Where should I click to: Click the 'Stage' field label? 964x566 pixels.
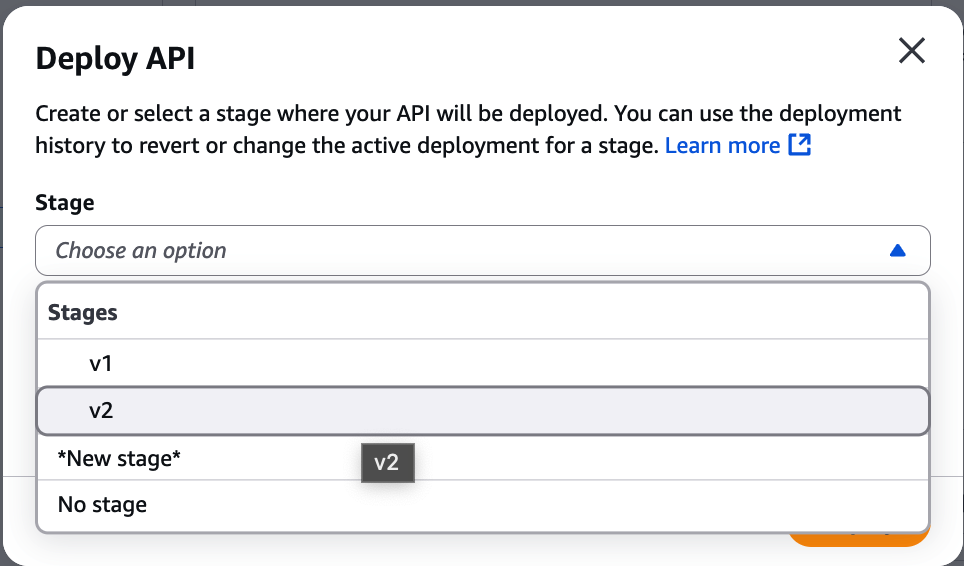(x=65, y=203)
